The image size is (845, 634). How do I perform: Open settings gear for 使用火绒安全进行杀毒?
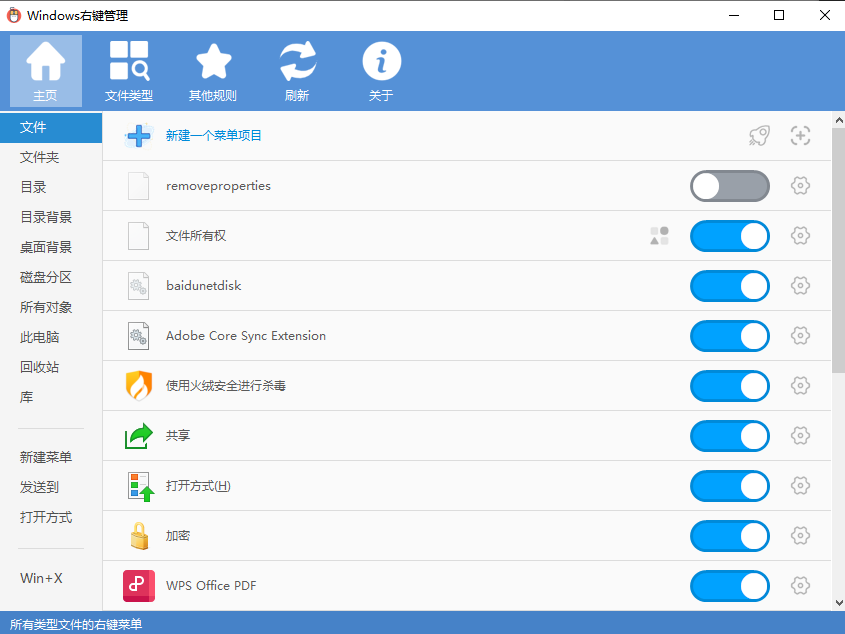[800, 386]
